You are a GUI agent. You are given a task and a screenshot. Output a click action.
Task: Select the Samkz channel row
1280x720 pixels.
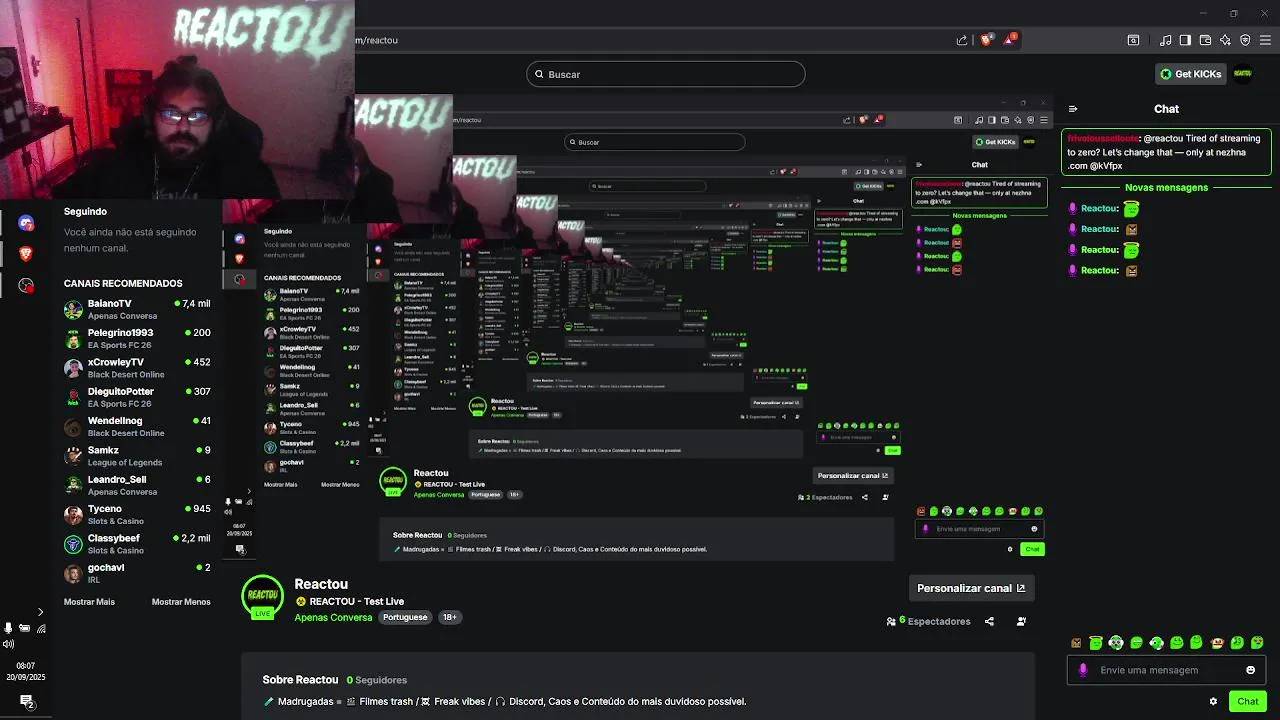tap(138, 456)
